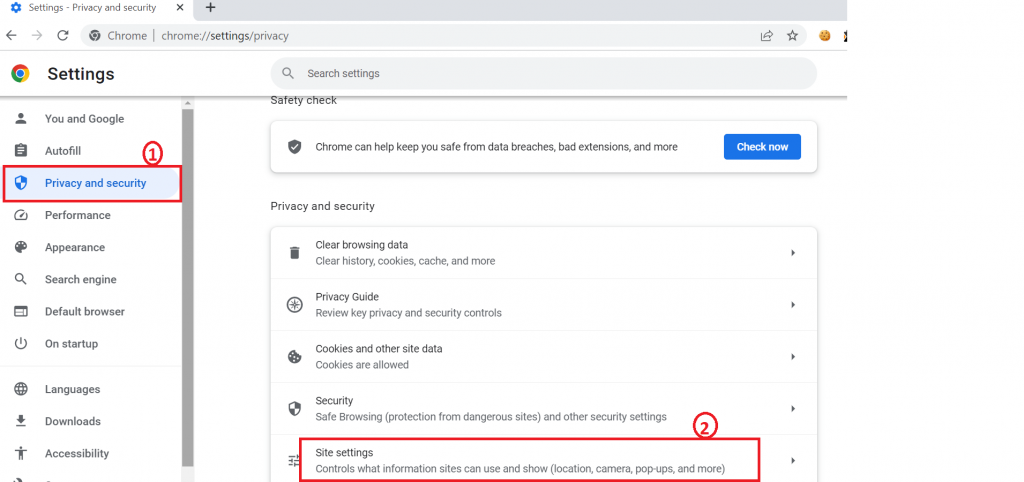Click the Clear browsing data trash icon
The image size is (1024, 482).
click(294, 253)
